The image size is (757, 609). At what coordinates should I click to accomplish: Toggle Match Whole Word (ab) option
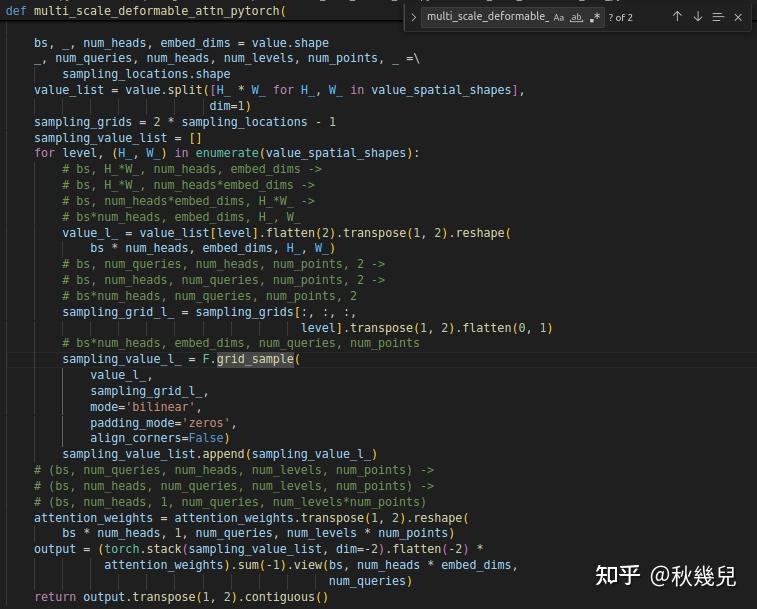coord(576,17)
